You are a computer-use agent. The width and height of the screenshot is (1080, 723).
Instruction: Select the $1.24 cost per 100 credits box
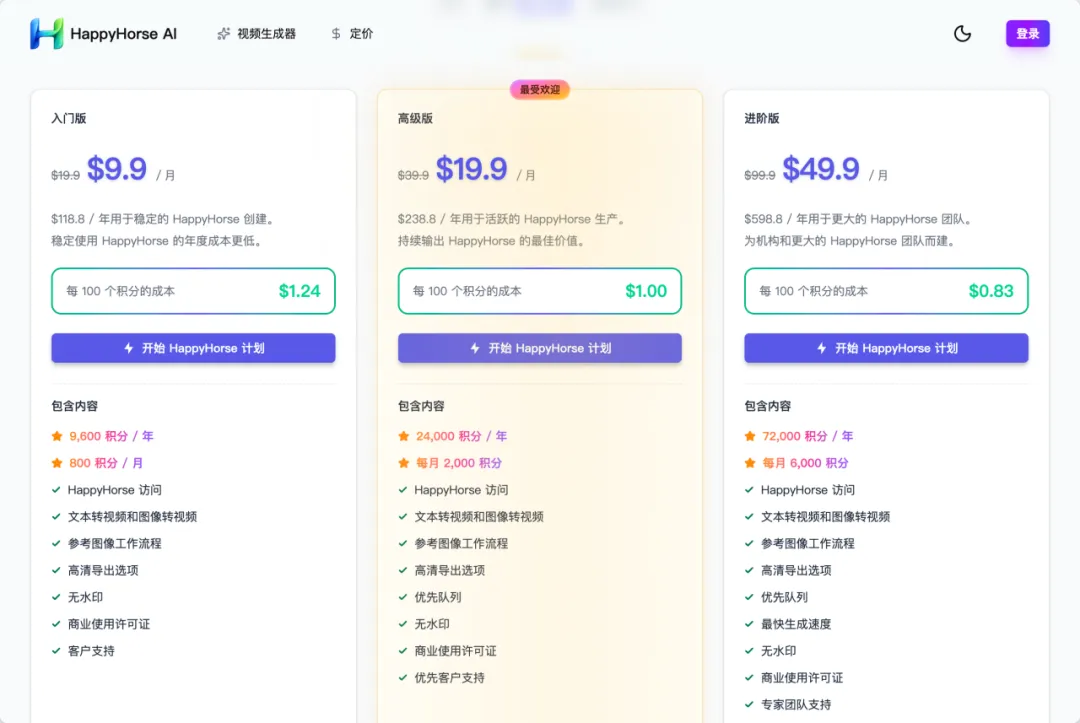click(194, 291)
